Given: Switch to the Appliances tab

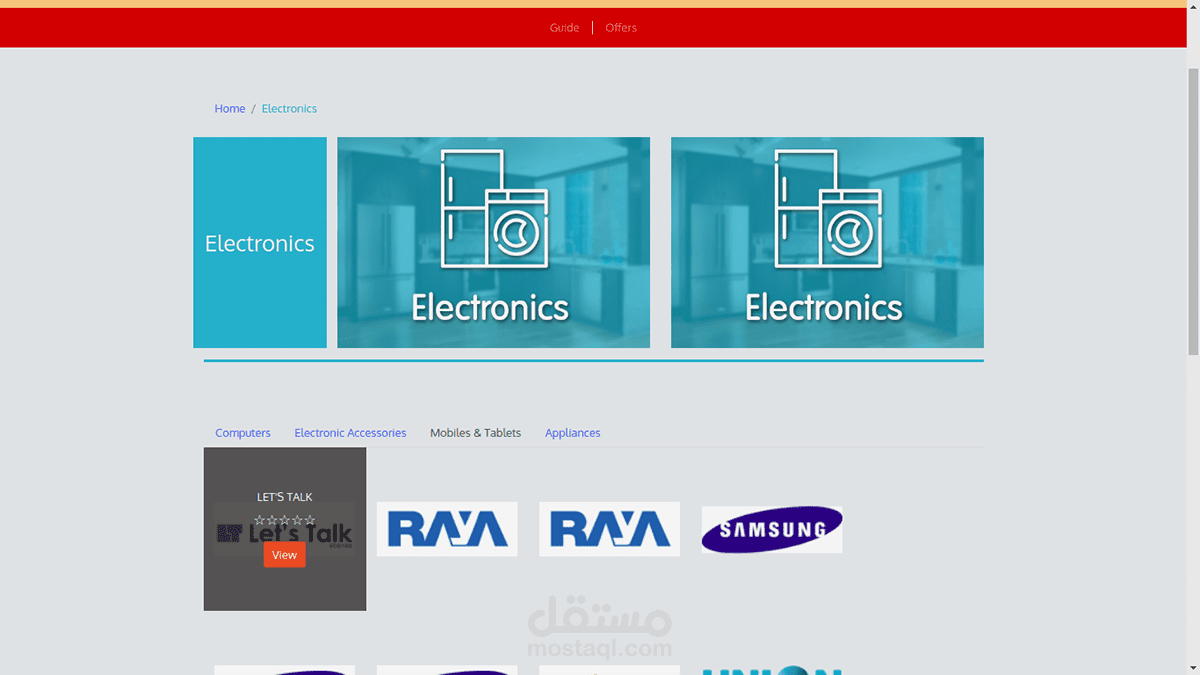Looking at the screenshot, I should [572, 433].
